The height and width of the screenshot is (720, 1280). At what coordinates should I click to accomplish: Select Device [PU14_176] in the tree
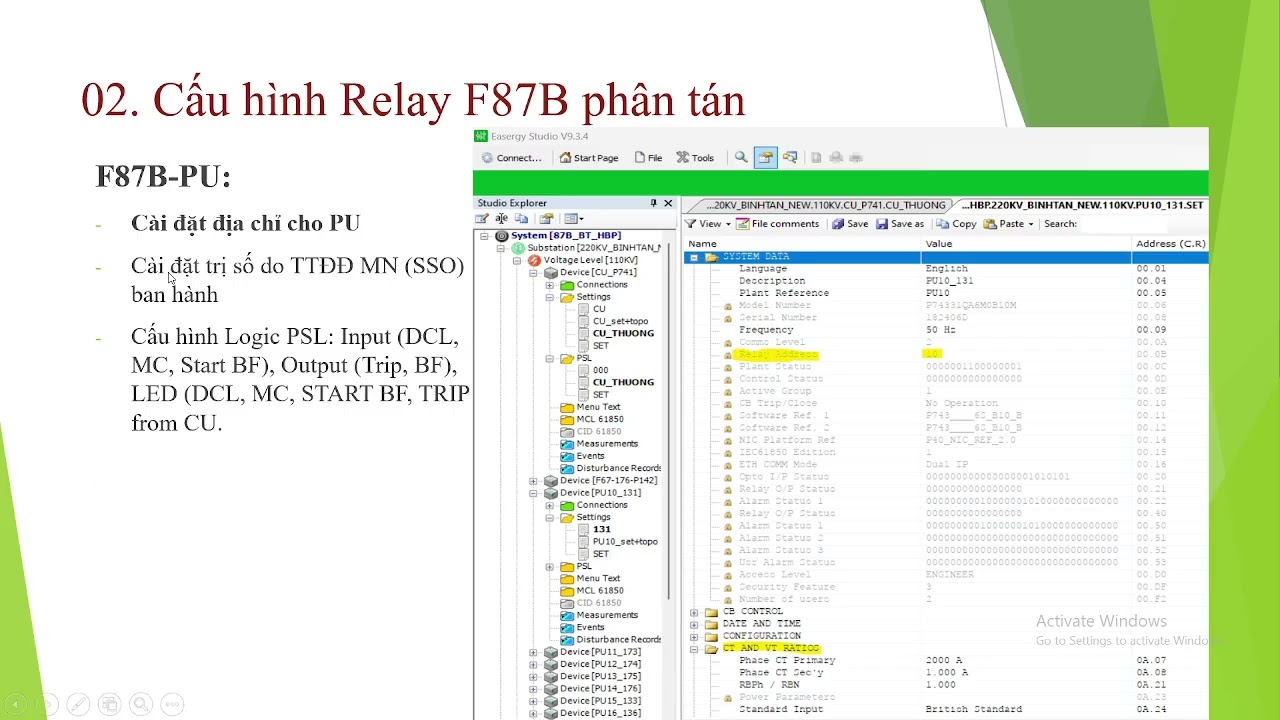point(600,689)
